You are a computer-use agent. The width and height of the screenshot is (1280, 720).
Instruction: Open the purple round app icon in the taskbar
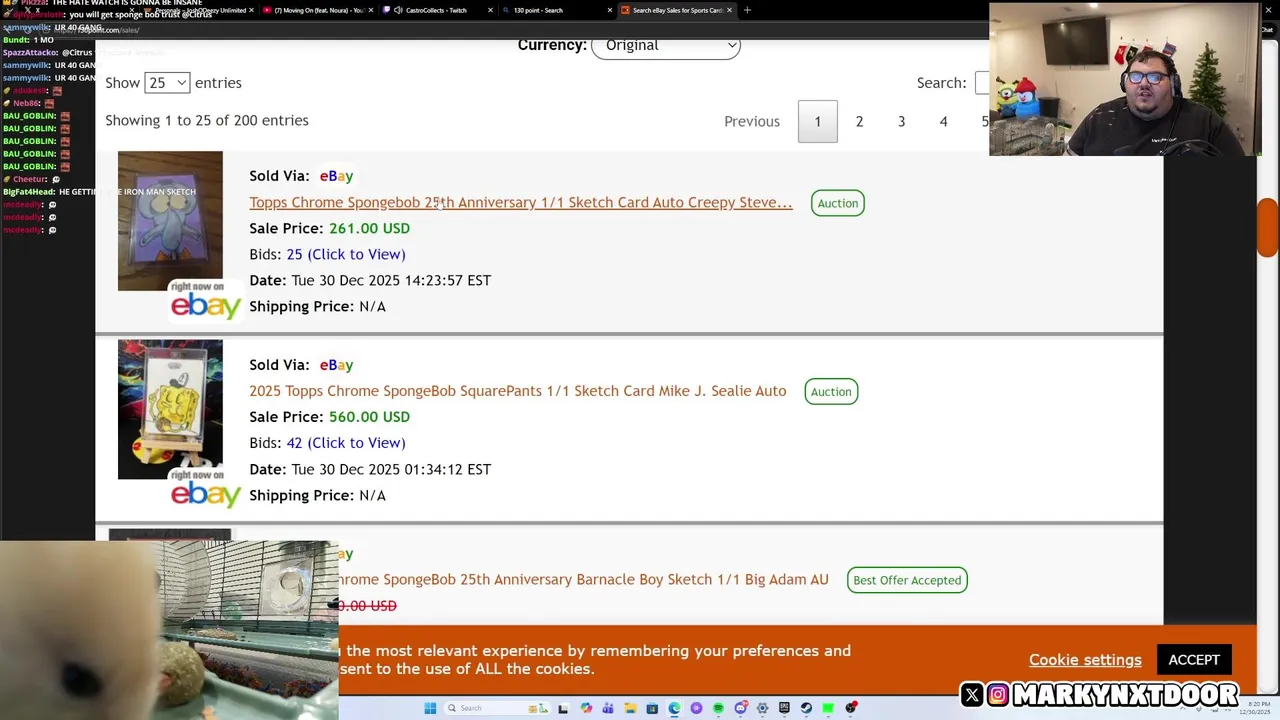point(696,708)
